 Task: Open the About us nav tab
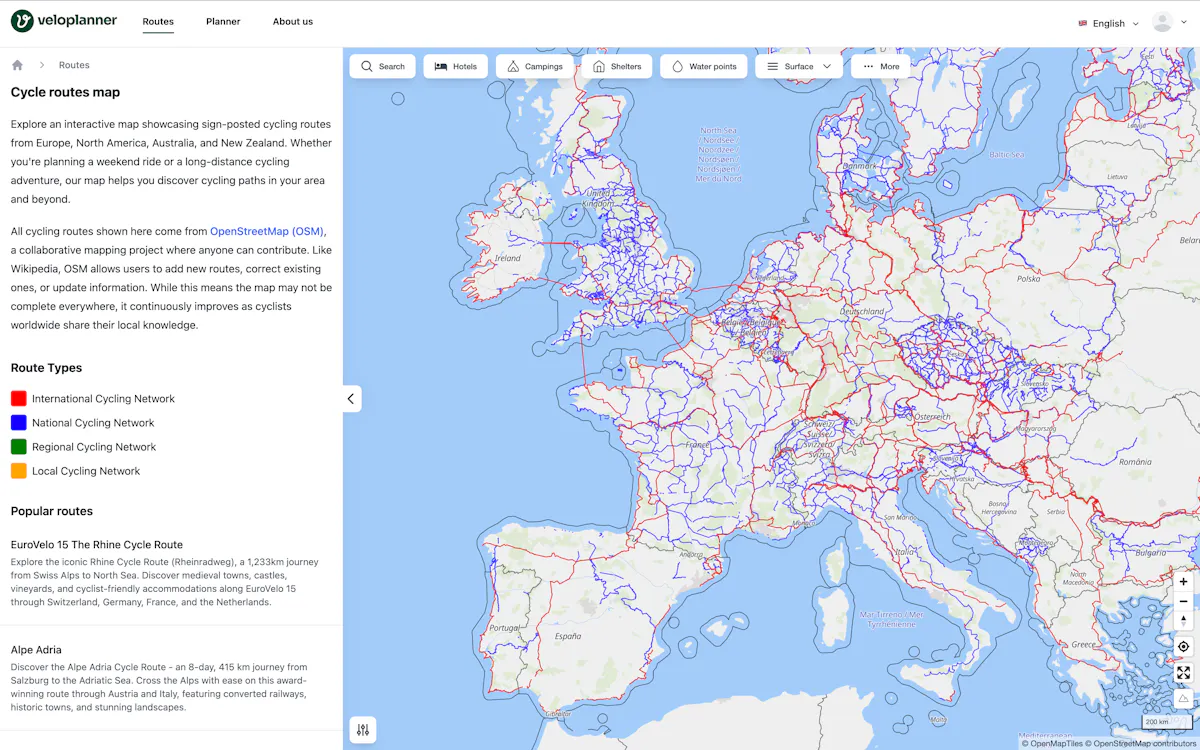293,22
